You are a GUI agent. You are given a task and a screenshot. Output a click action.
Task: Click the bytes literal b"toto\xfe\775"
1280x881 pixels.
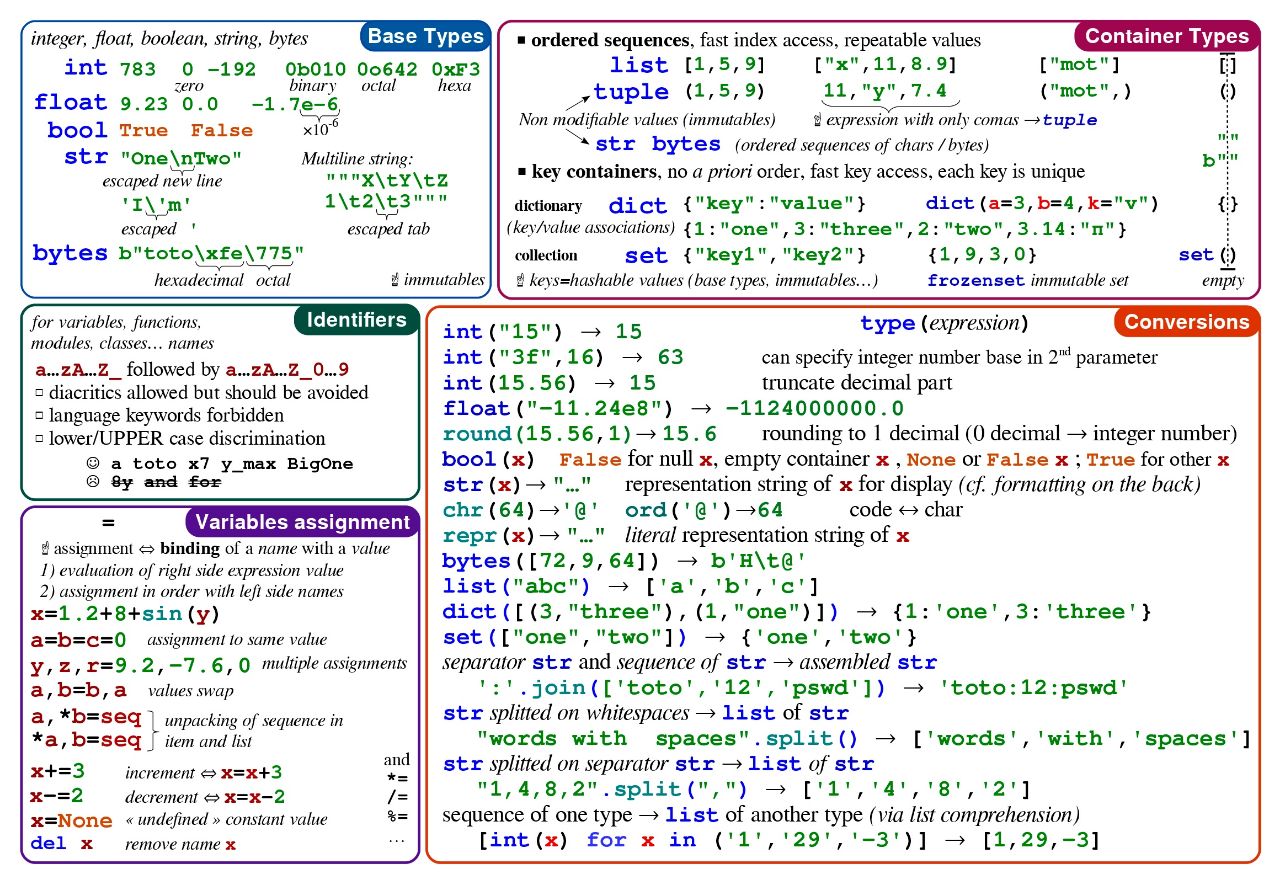(x=212, y=253)
